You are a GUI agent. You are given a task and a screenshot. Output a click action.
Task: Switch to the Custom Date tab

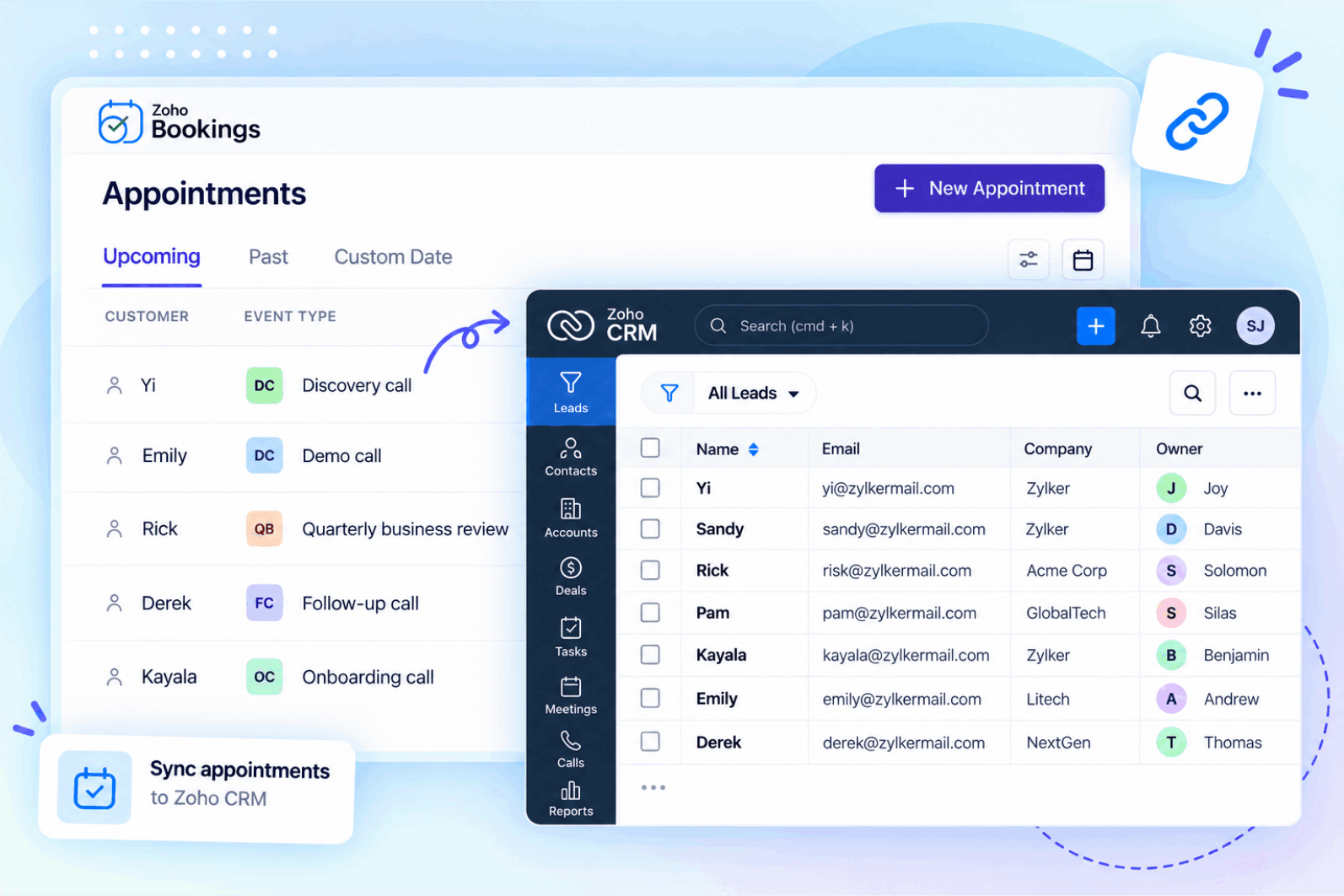tap(393, 257)
